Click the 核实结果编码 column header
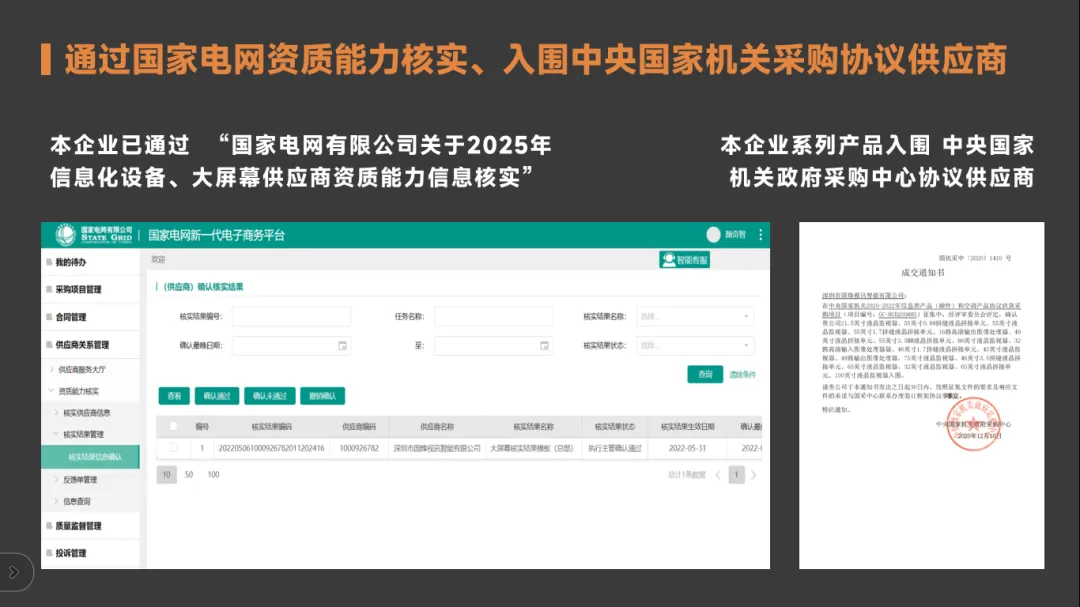The width and height of the screenshot is (1080, 607). [x=271, y=426]
